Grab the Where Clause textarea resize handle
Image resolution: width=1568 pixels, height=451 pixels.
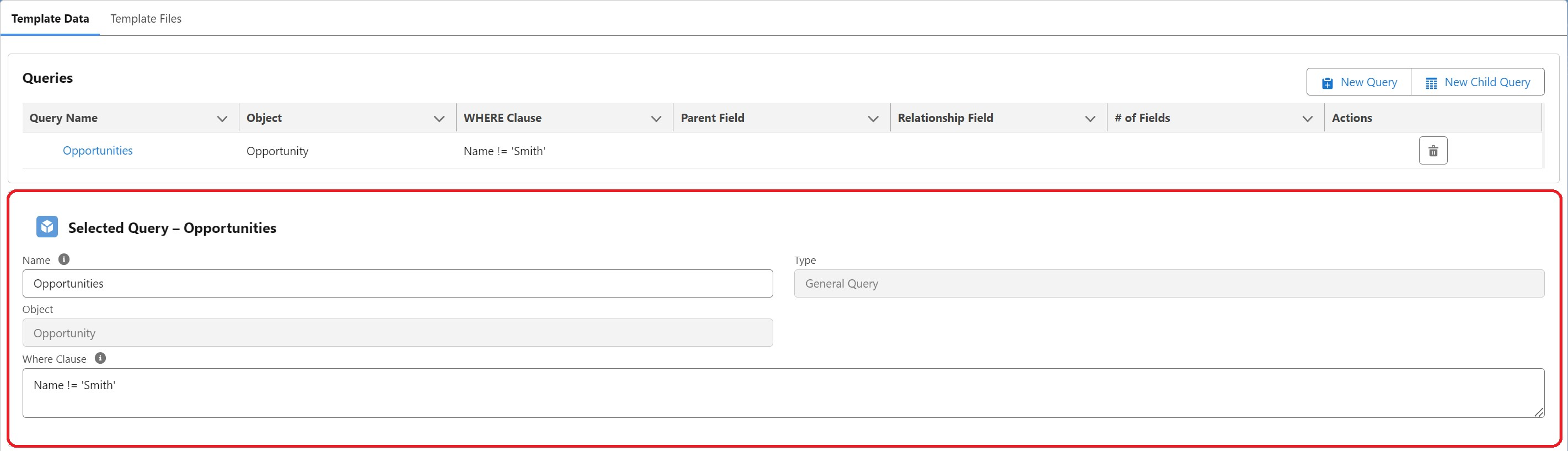coord(1538,412)
